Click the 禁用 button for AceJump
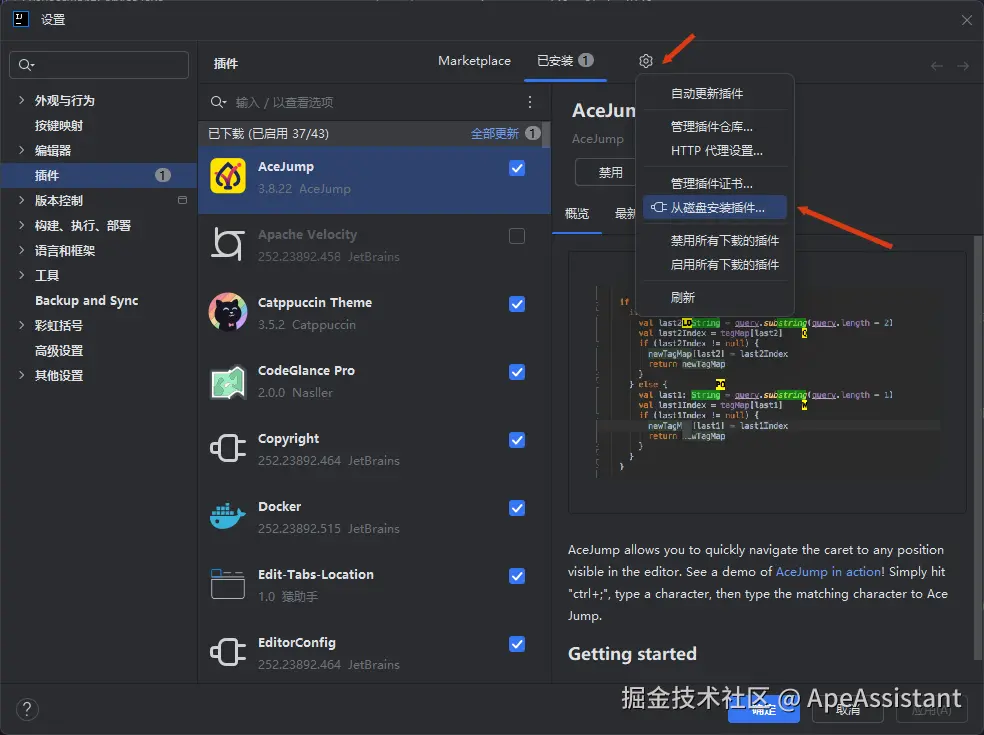Screen dimensions: 984x735 pyautogui.click(x=606, y=172)
